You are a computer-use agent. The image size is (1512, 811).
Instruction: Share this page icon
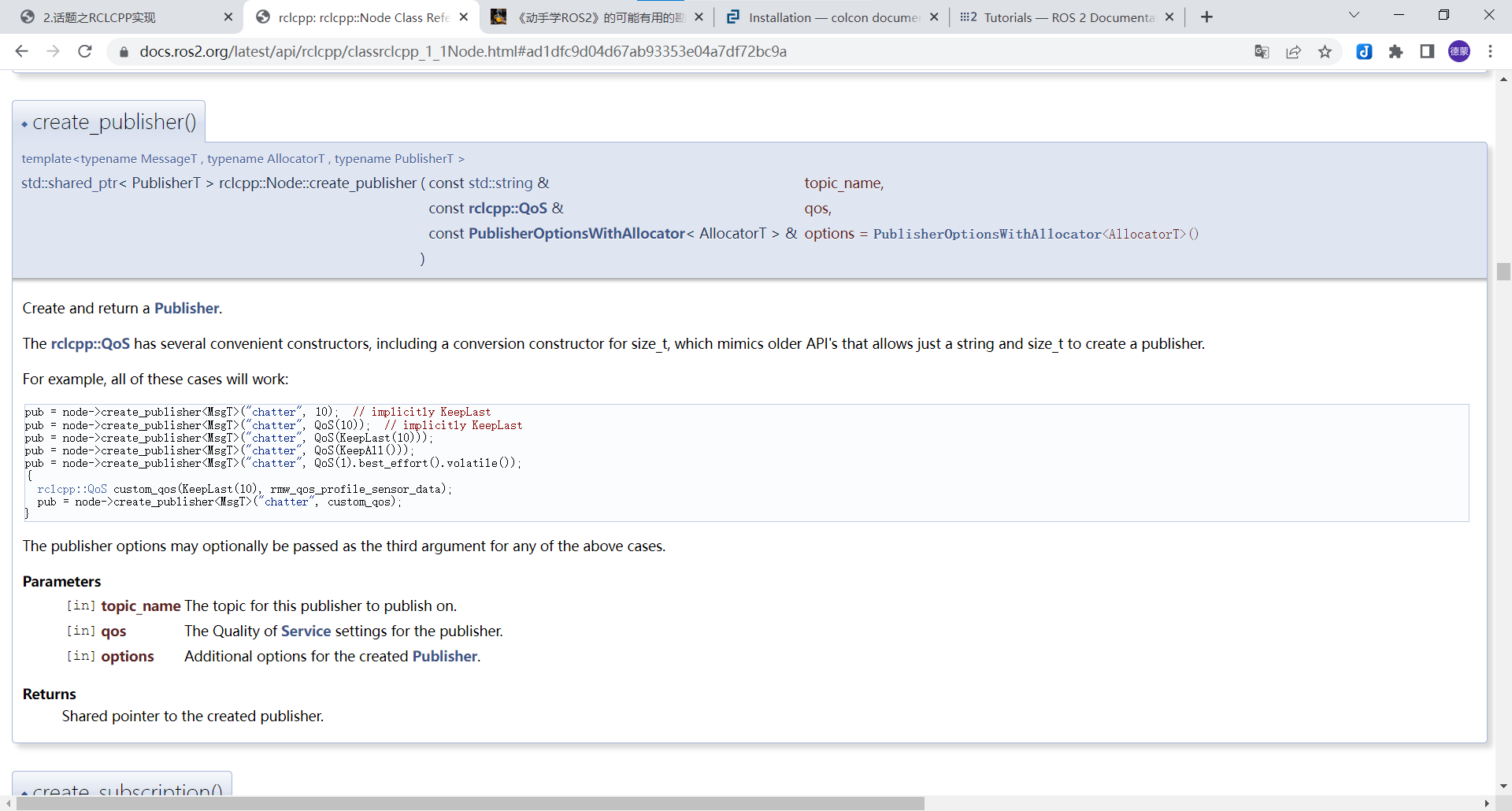coord(1293,52)
